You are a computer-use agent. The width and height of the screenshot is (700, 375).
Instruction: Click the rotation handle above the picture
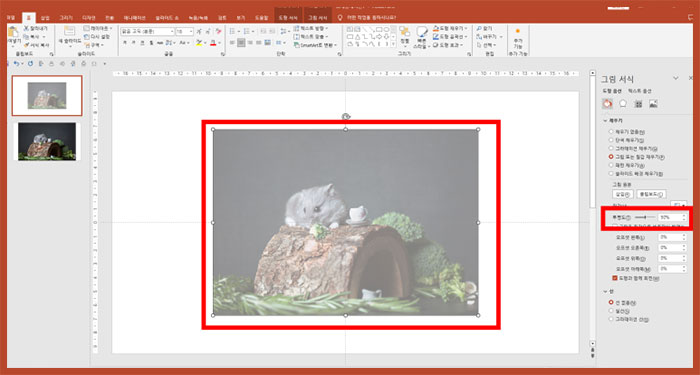346,117
